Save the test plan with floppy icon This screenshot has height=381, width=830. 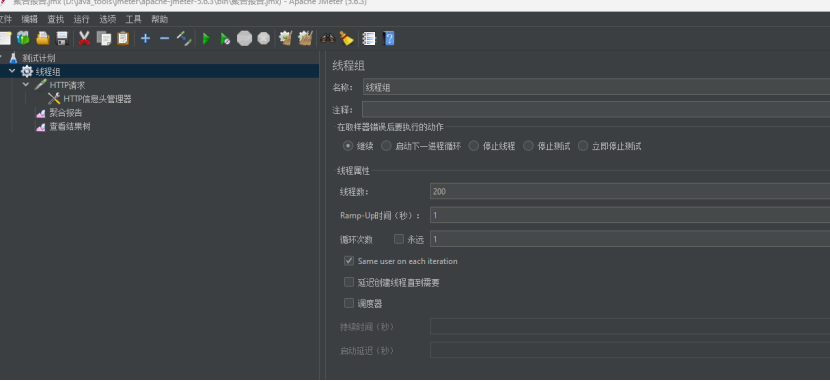point(62,38)
